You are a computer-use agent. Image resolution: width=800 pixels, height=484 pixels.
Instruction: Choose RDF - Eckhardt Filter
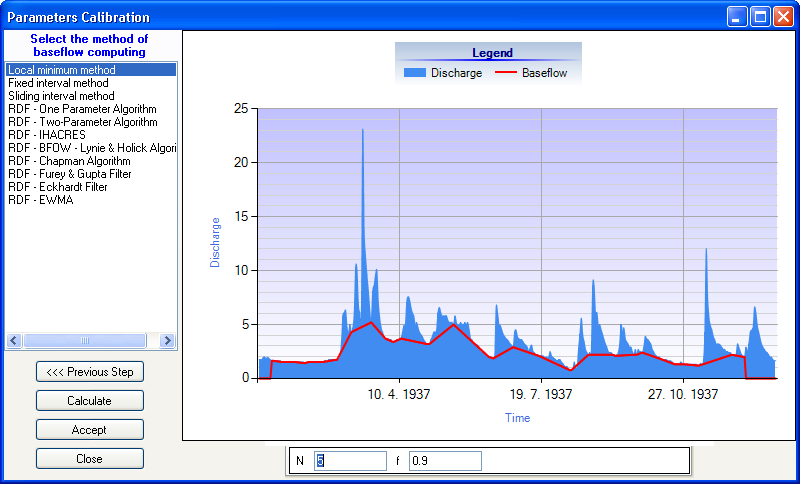pos(91,187)
